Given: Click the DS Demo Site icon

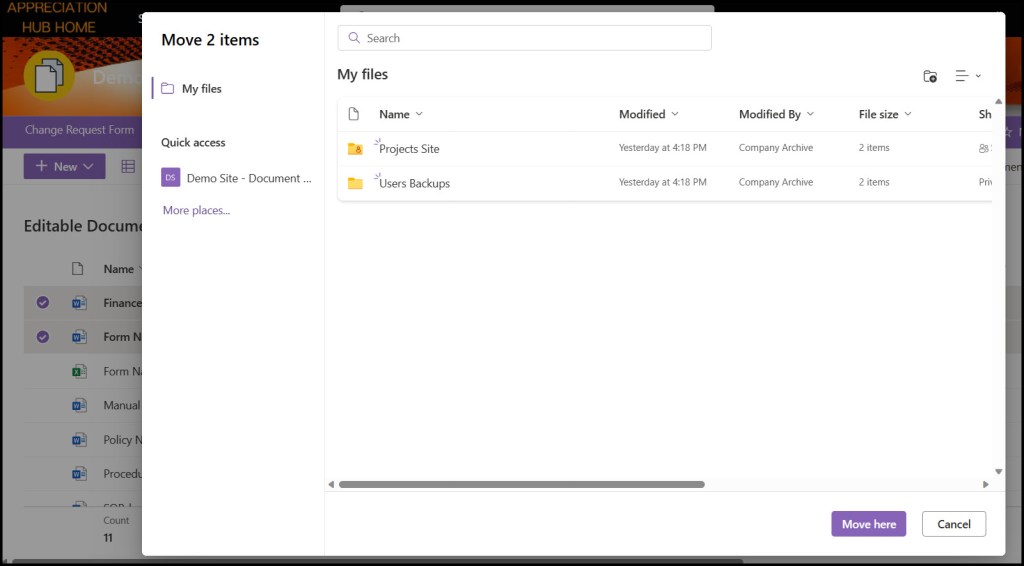Looking at the screenshot, I should click(171, 178).
